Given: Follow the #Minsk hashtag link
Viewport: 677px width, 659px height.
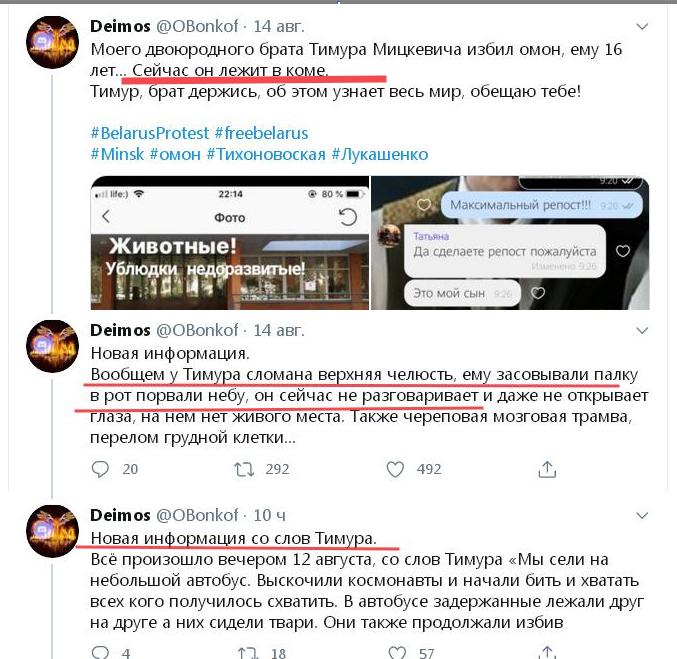Looking at the screenshot, I should [117, 154].
